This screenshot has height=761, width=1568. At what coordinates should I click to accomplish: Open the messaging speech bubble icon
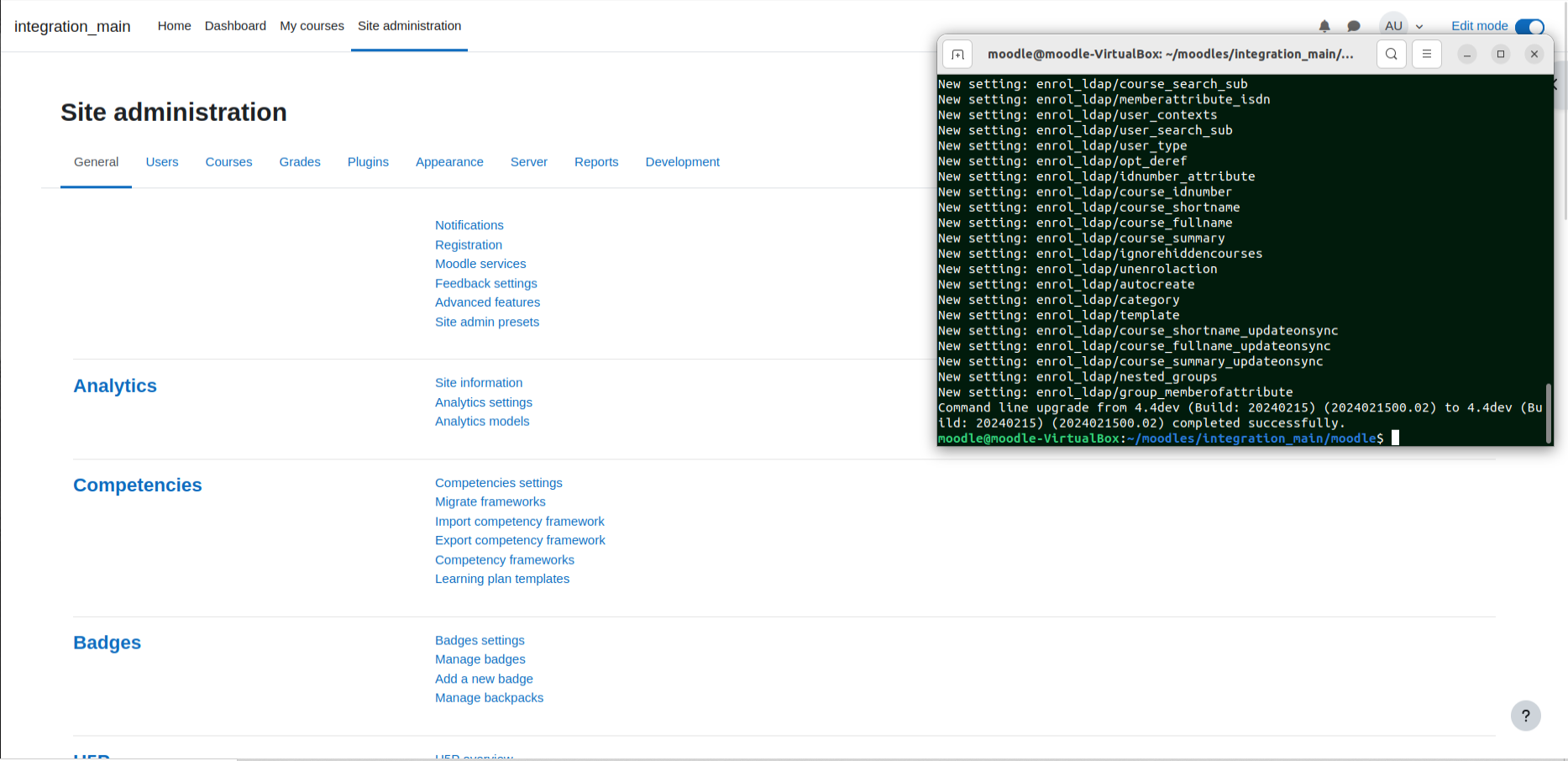pyautogui.click(x=1354, y=26)
